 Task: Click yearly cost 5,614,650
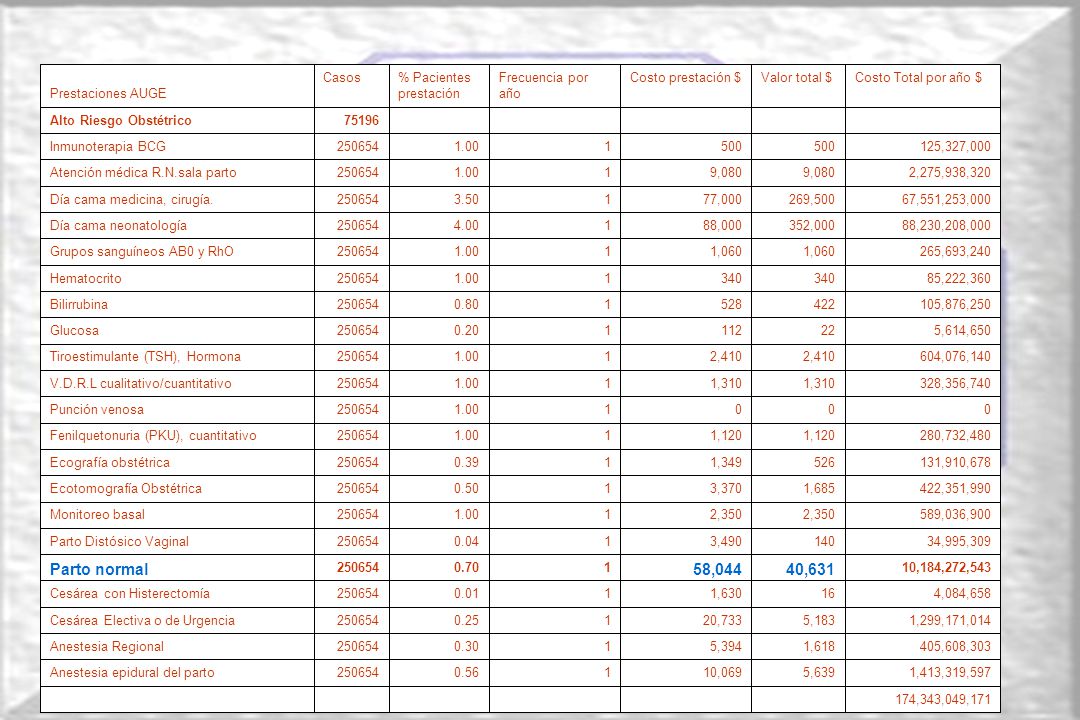click(962, 330)
